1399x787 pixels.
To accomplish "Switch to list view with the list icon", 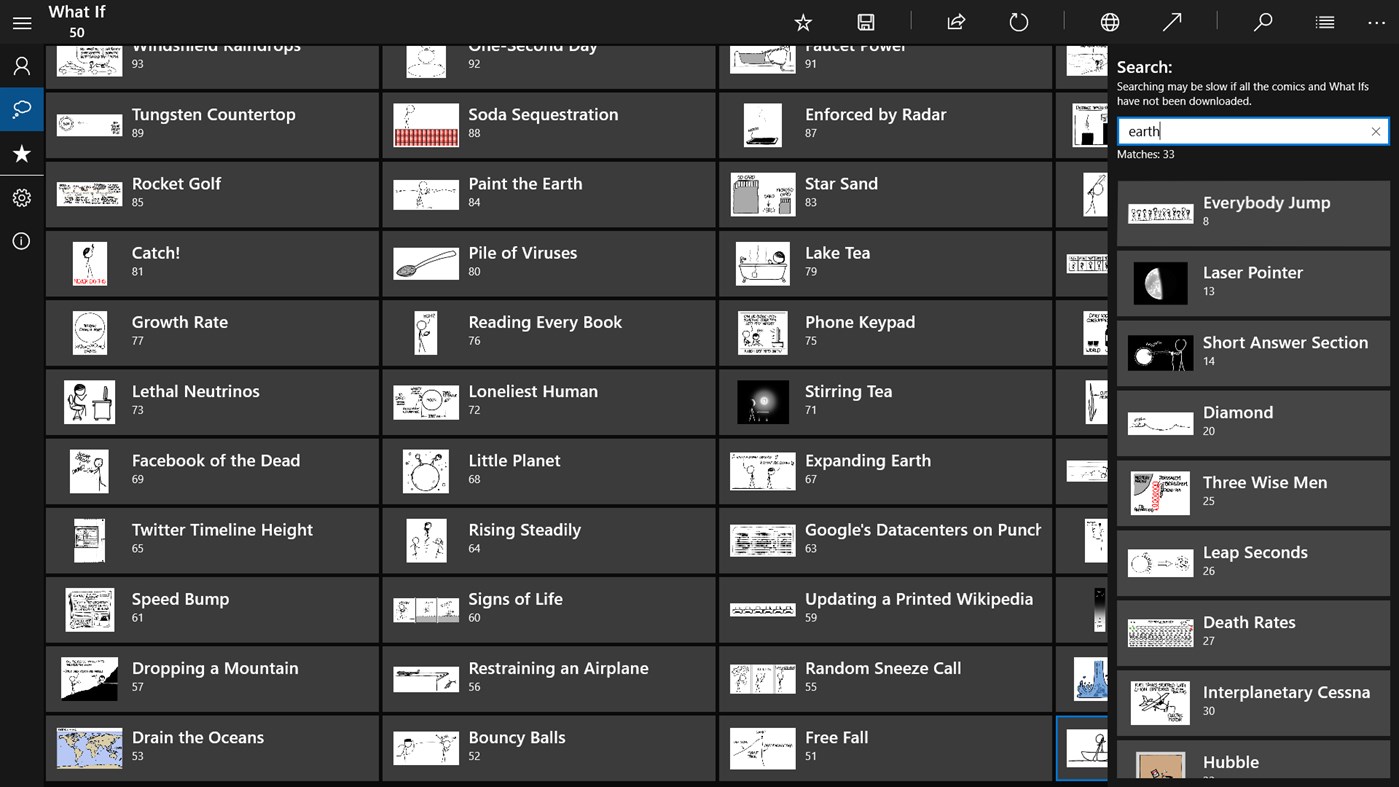I will pyautogui.click(x=1324, y=22).
